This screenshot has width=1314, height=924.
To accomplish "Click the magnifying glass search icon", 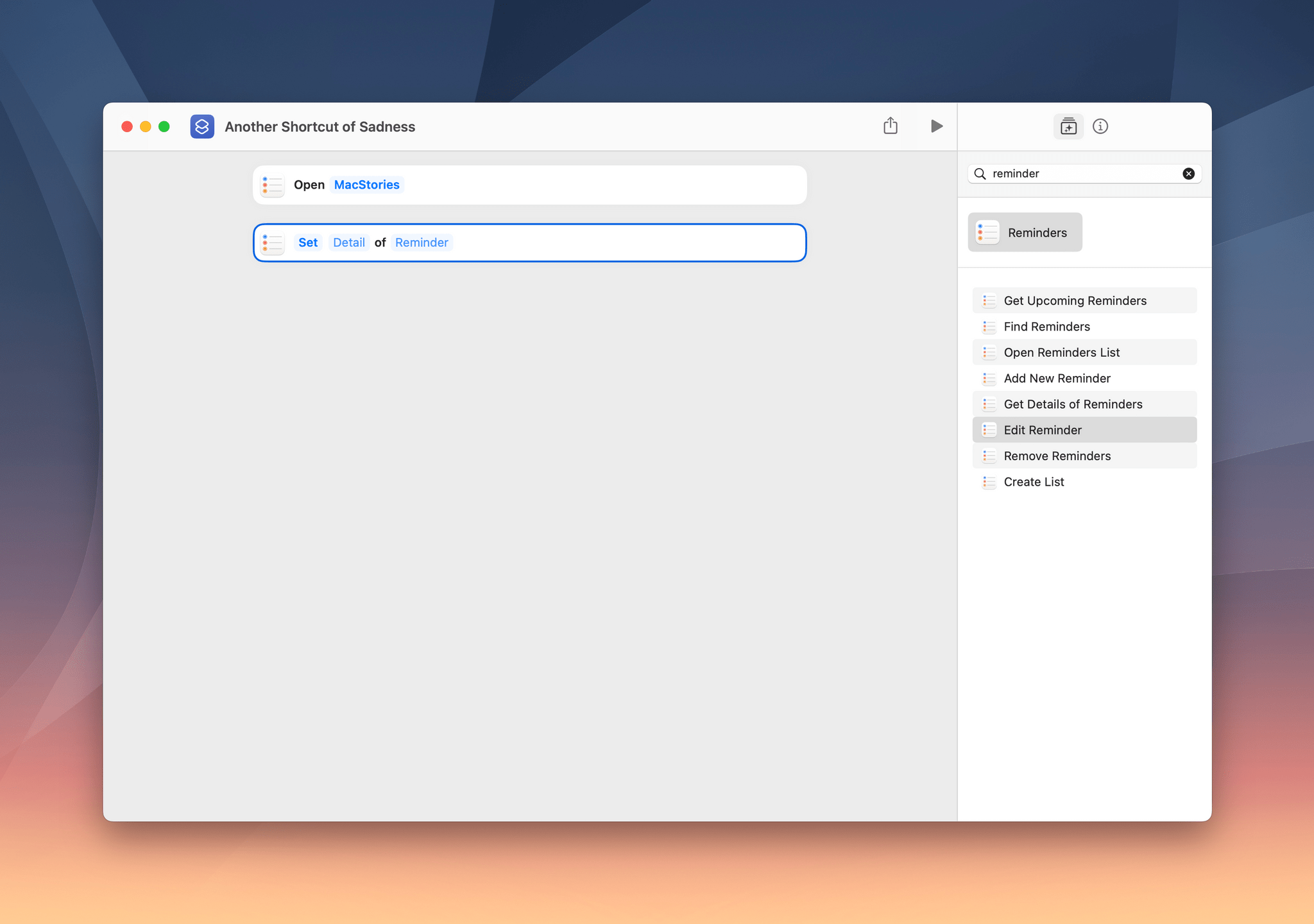I will [x=980, y=173].
